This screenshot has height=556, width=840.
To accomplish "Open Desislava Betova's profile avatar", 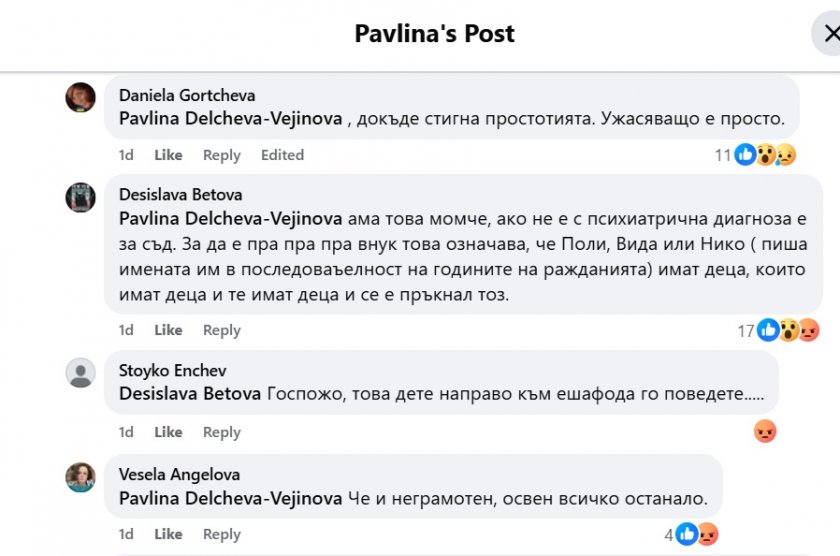I will pos(80,197).
